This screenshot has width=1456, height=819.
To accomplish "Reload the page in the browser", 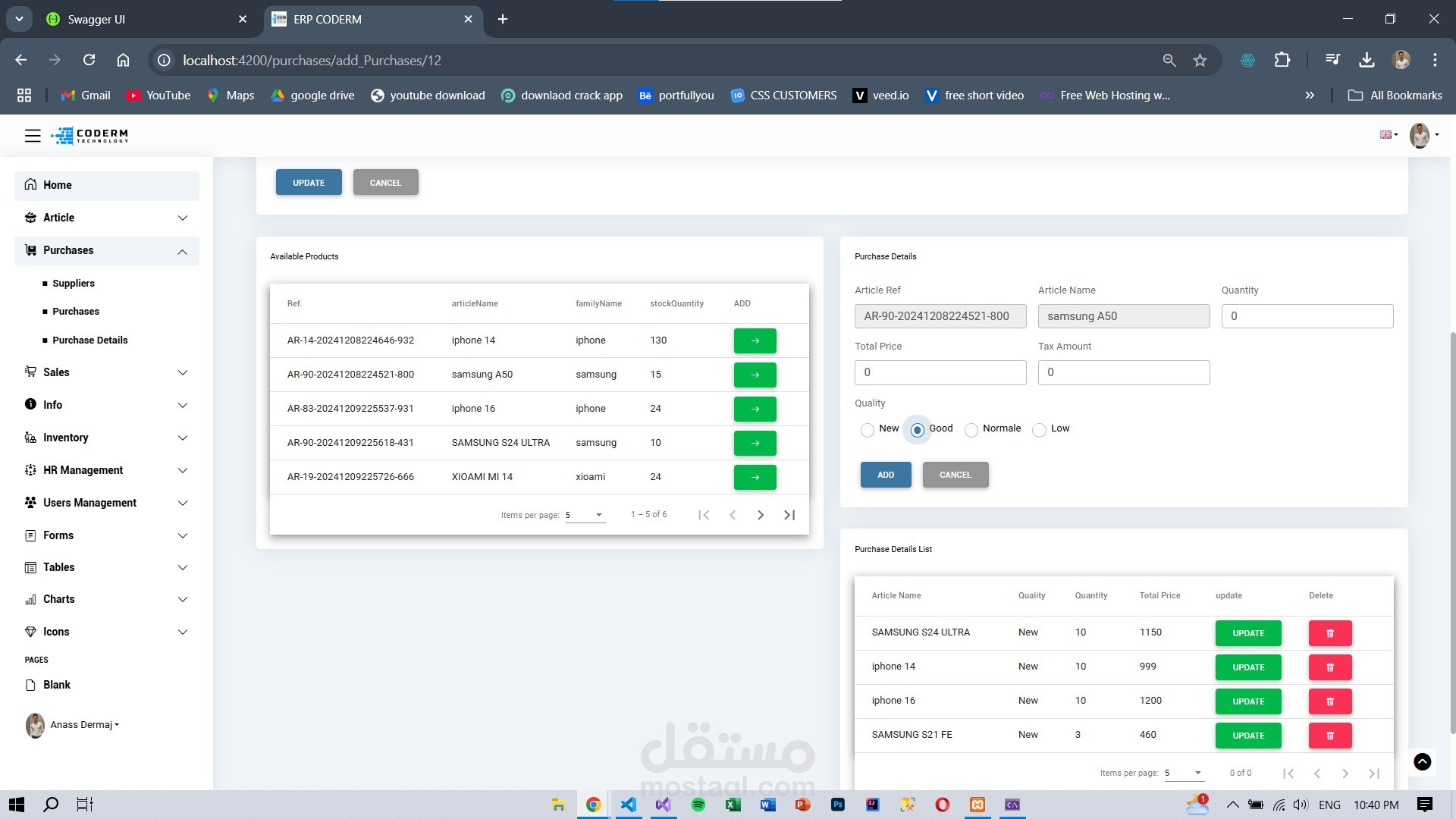I will [89, 60].
